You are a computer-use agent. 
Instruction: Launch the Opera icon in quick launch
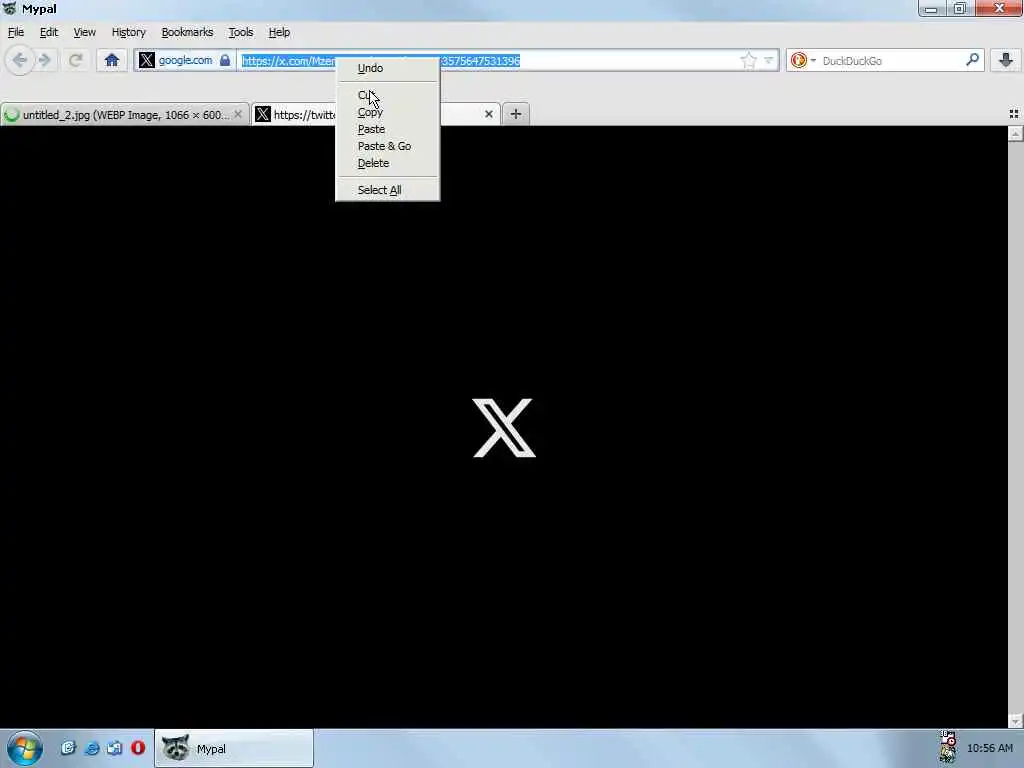pyautogui.click(x=138, y=748)
